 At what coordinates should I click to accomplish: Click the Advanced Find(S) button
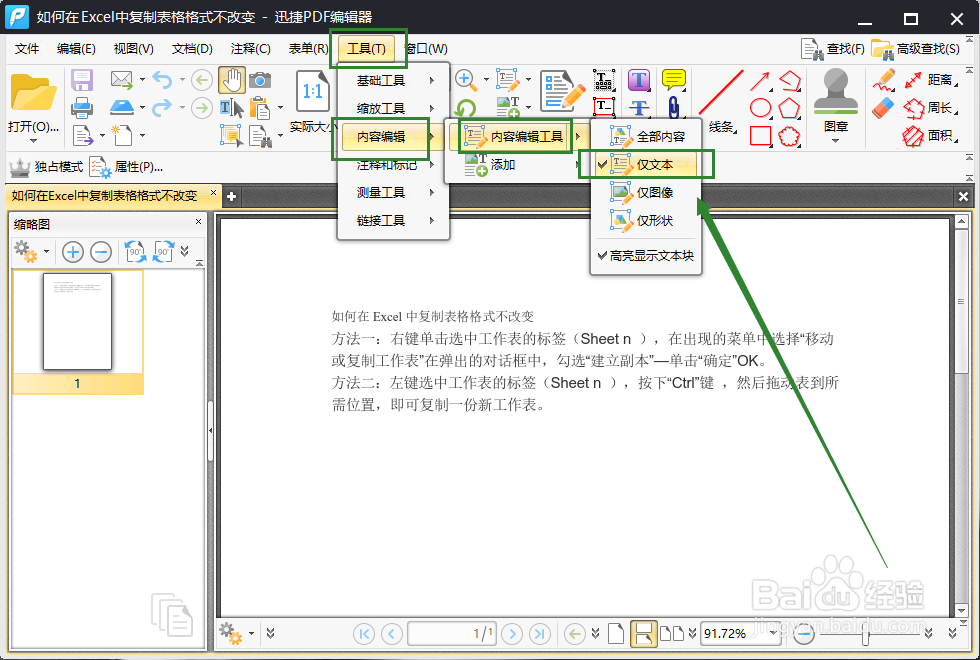point(916,49)
